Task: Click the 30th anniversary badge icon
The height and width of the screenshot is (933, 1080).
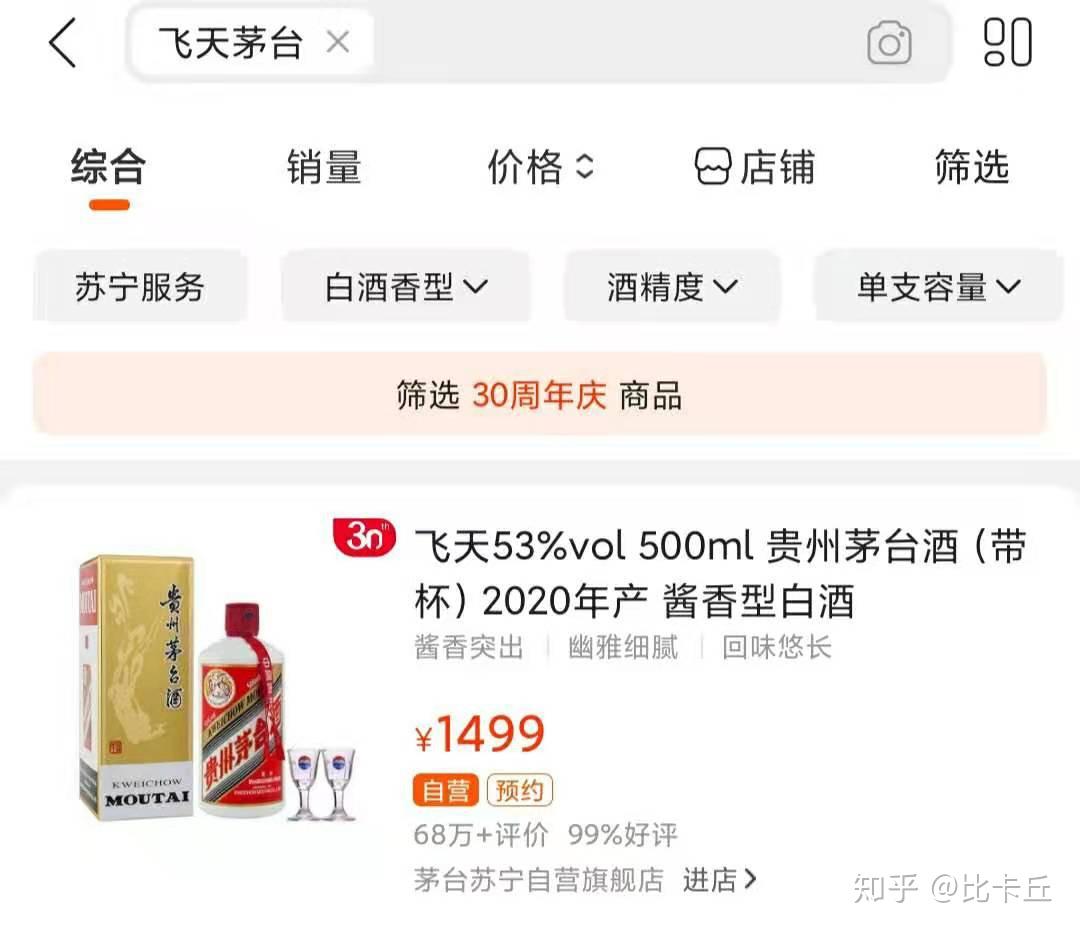Action: tap(364, 537)
